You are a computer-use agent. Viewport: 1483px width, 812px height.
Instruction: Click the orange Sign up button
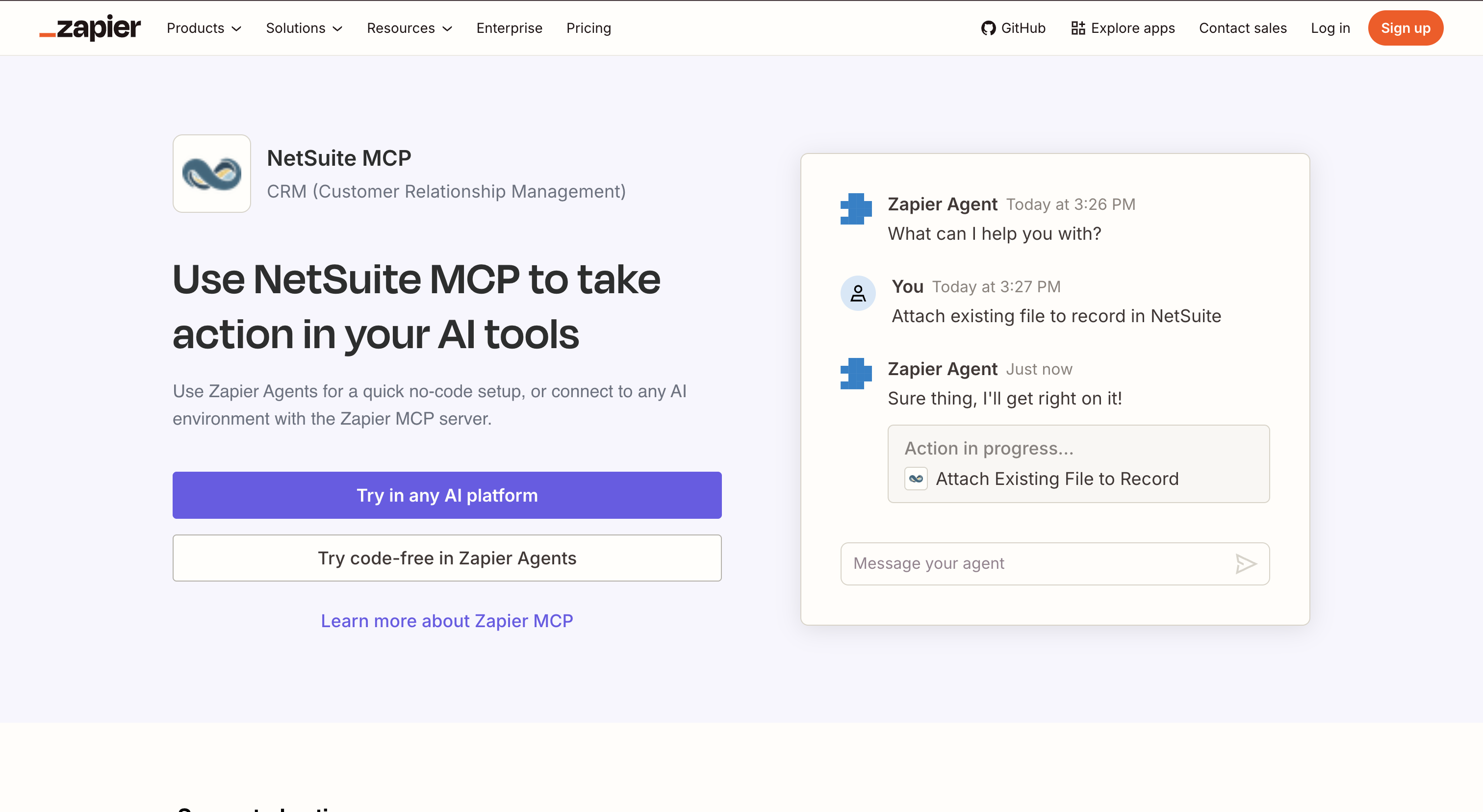tap(1406, 28)
